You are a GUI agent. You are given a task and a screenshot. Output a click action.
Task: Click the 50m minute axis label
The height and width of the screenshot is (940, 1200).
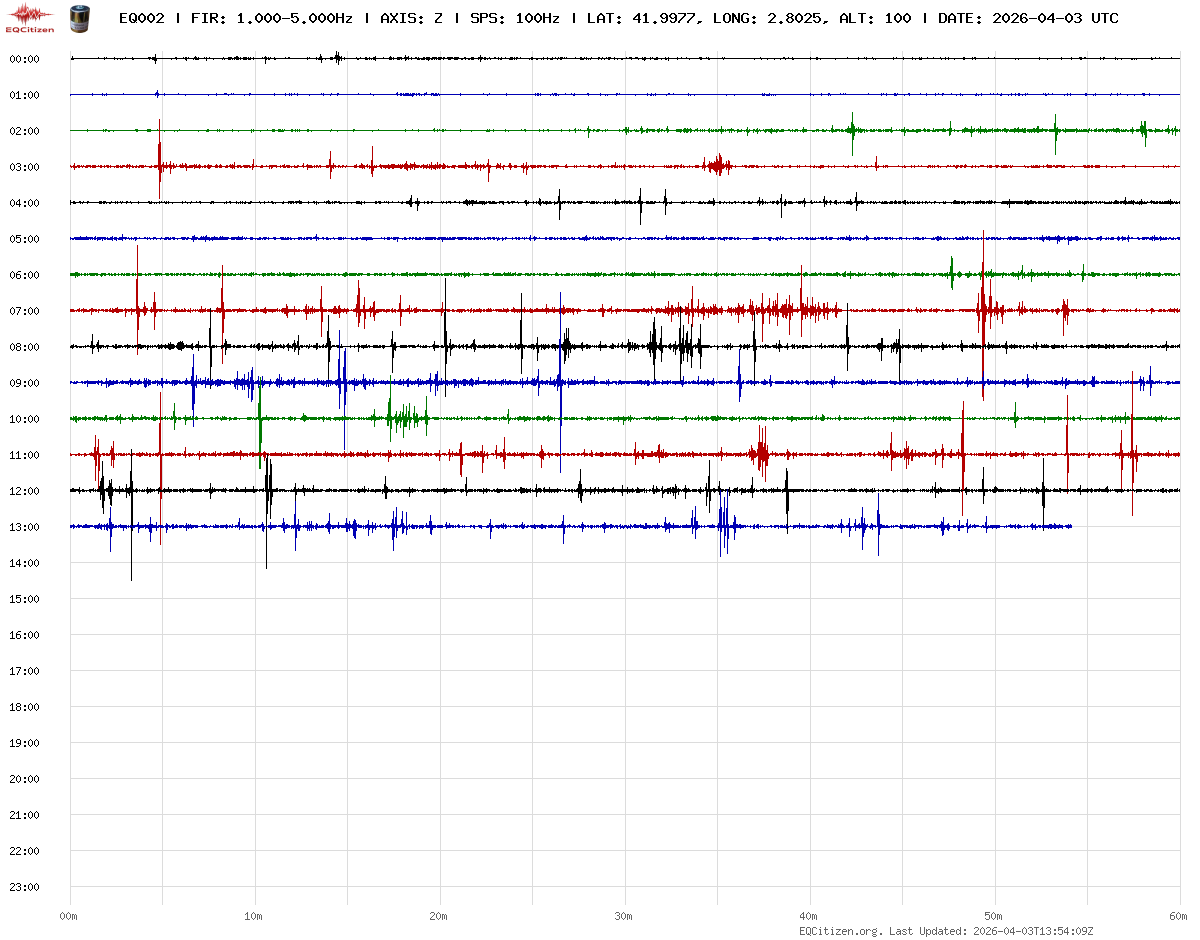[994, 916]
